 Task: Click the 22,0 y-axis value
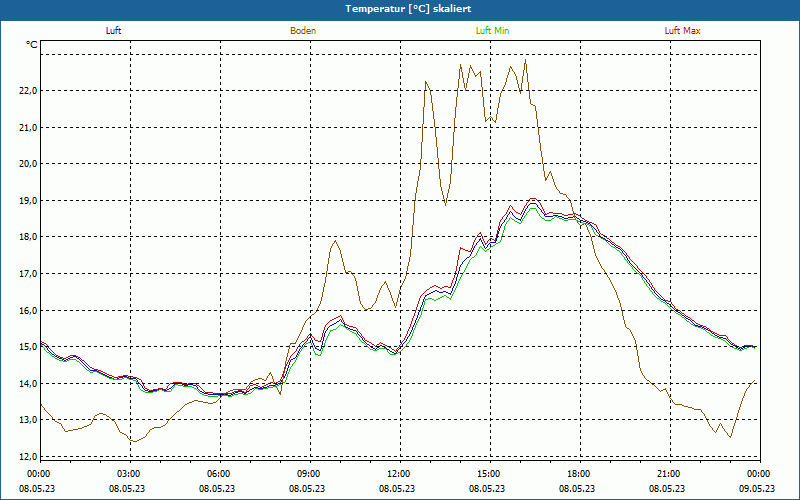pyautogui.click(x=29, y=91)
